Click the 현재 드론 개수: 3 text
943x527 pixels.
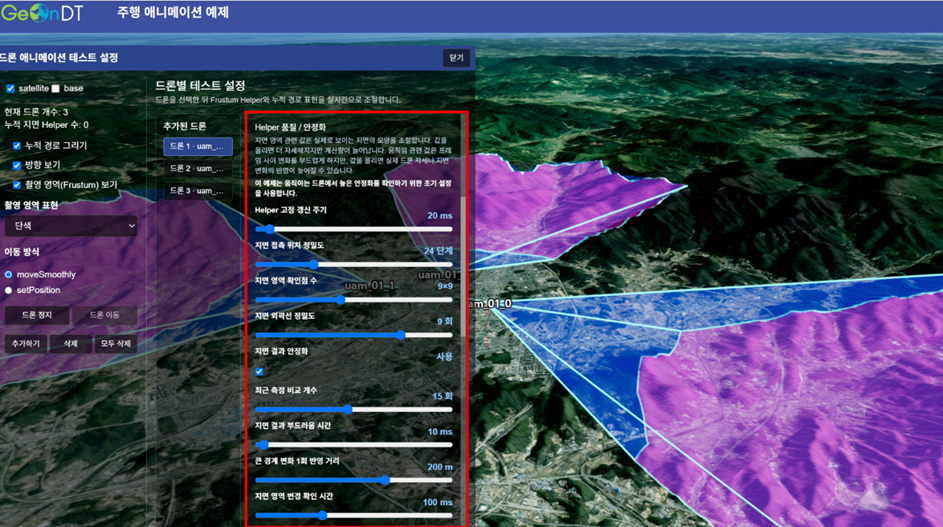pos(36,112)
